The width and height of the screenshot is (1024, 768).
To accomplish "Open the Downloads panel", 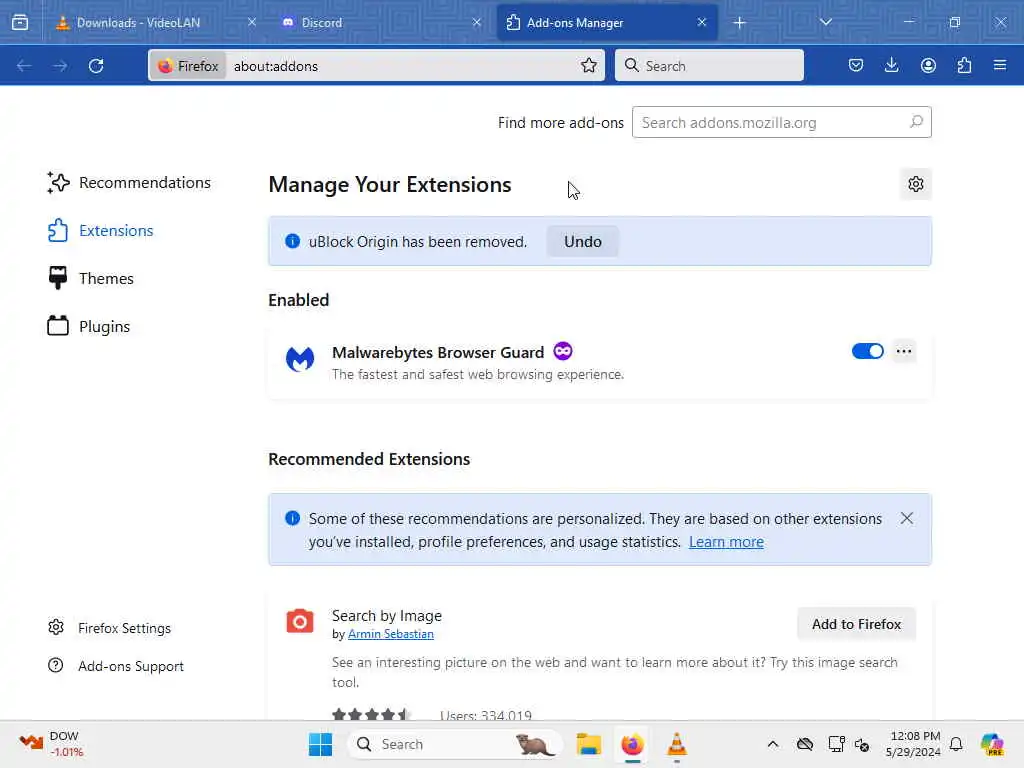I will pyautogui.click(x=891, y=65).
